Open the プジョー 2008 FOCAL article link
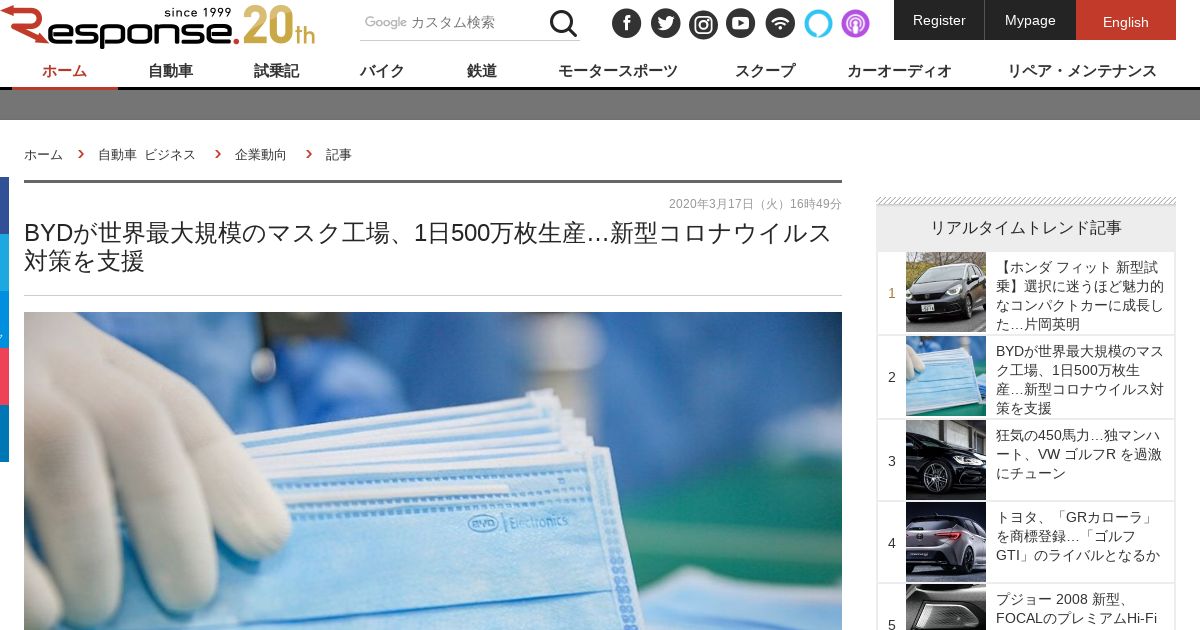Viewport: 1200px width, 630px height. [x=1076, y=609]
